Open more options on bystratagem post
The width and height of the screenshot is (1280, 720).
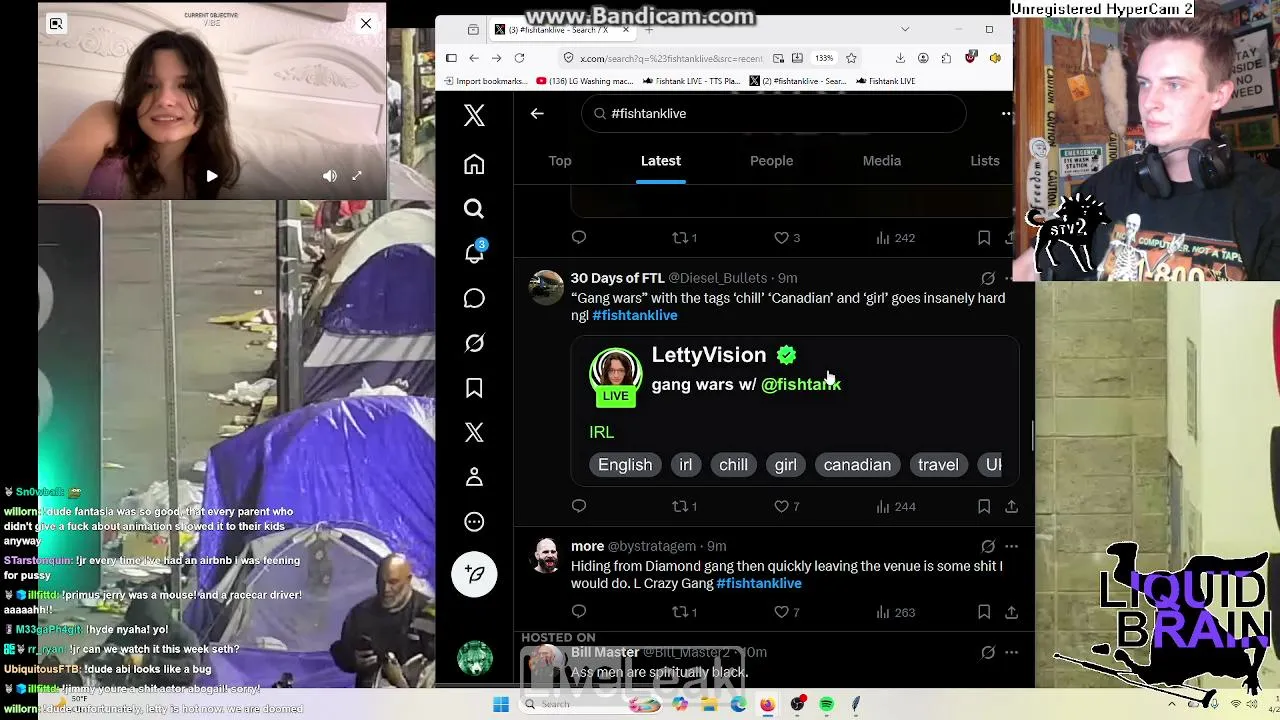pos(1011,546)
